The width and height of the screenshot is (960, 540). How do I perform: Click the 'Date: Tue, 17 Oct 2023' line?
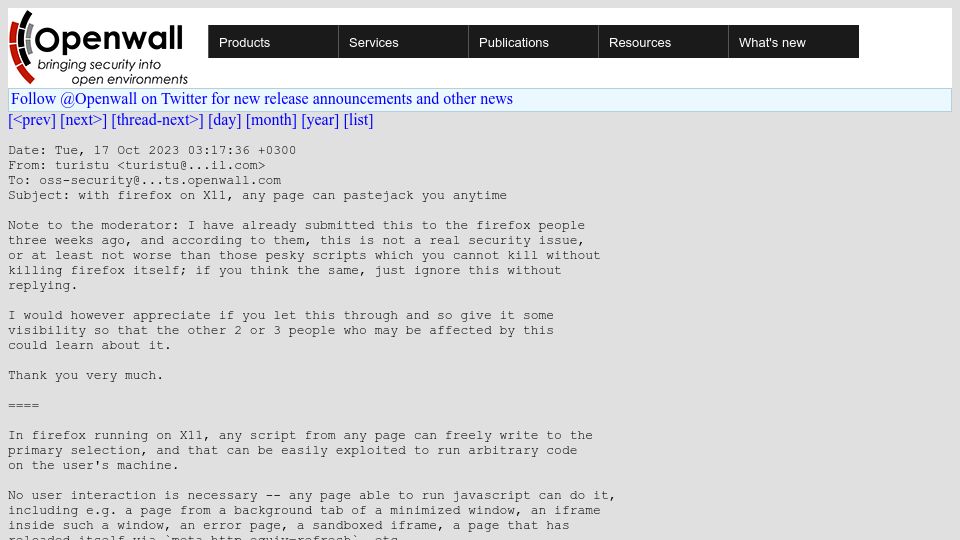point(152,150)
